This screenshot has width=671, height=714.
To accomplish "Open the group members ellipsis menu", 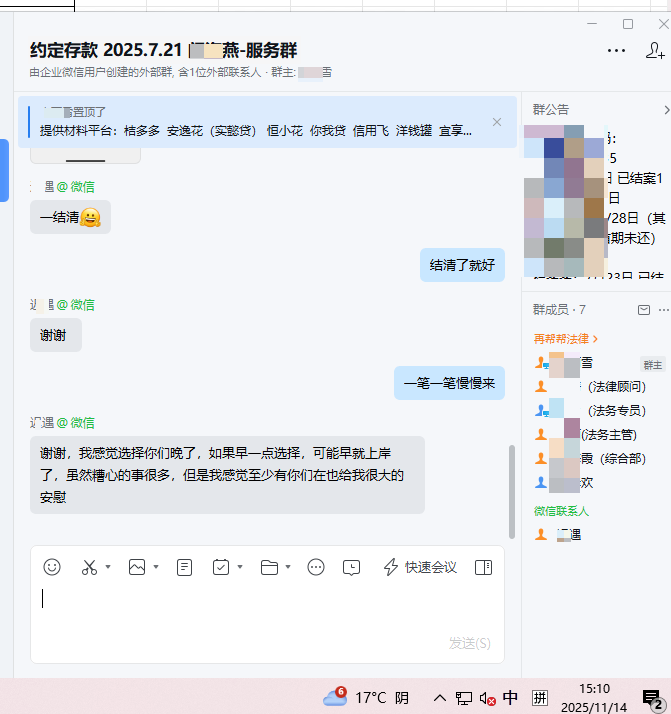I will tap(664, 310).
